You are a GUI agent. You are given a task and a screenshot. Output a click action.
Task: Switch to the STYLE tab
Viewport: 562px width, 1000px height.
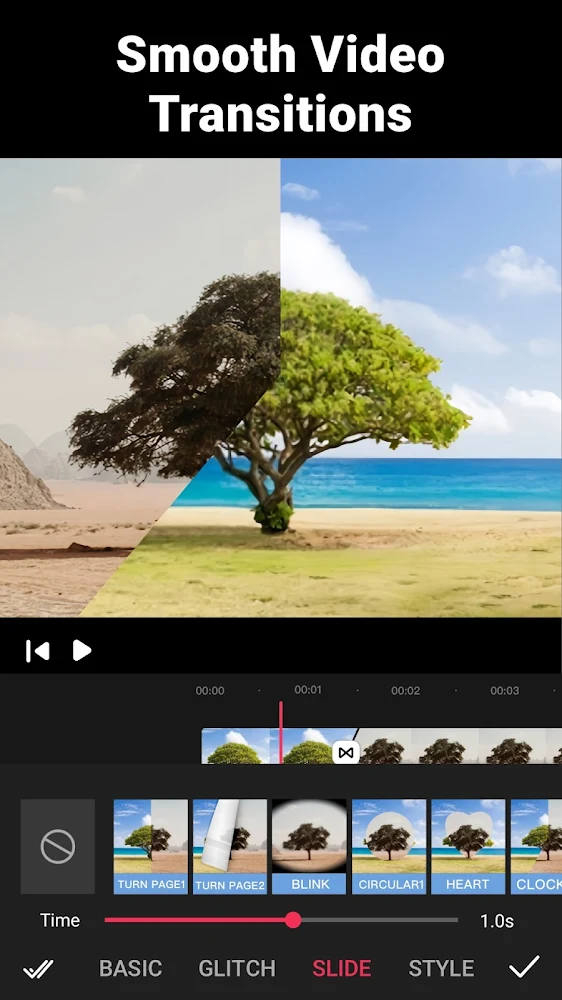coord(441,968)
